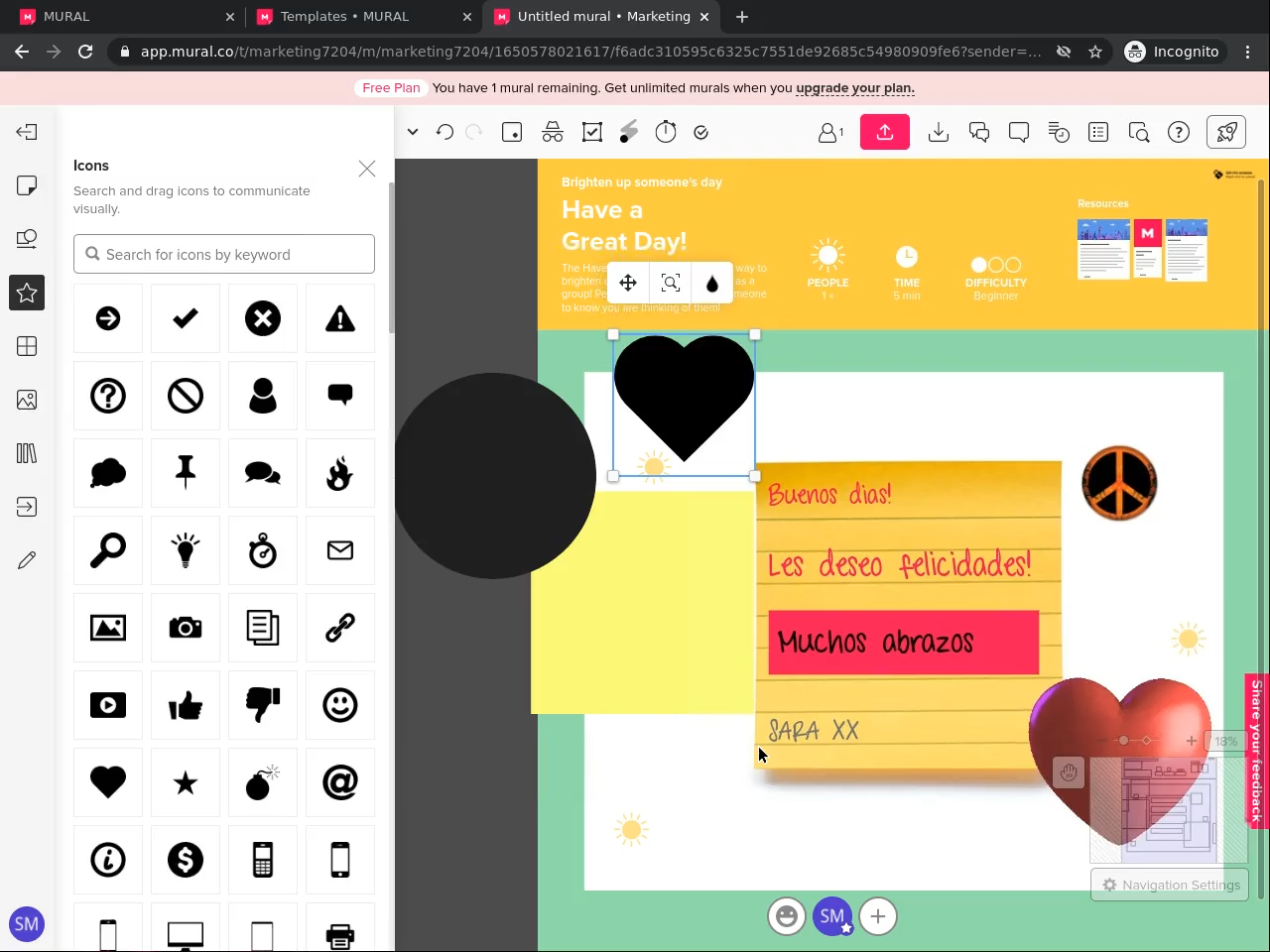Open the emoji reactions button at bottom

pos(787,916)
